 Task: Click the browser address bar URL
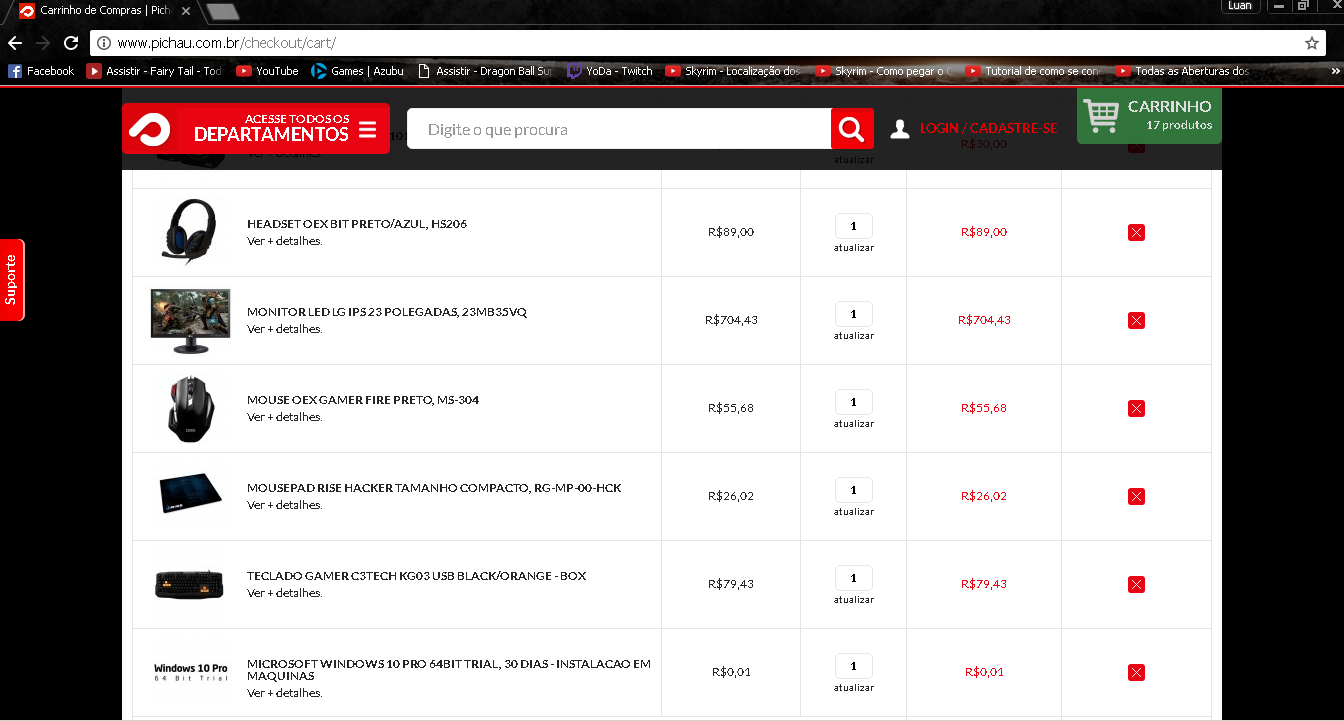click(x=226, y=43)
